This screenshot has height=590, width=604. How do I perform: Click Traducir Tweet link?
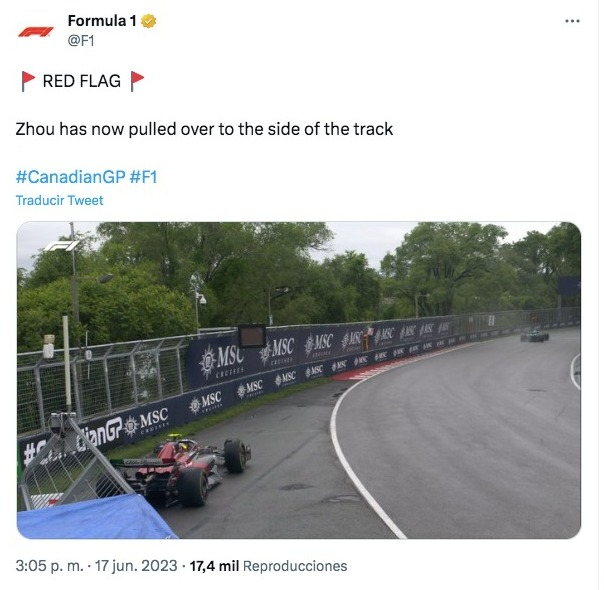point(60,201)
